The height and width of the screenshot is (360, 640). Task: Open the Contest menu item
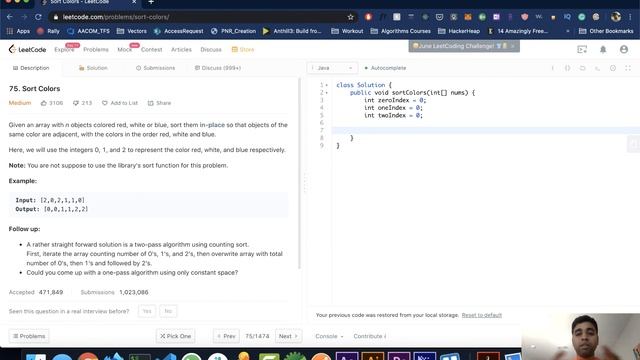point(151,49)
